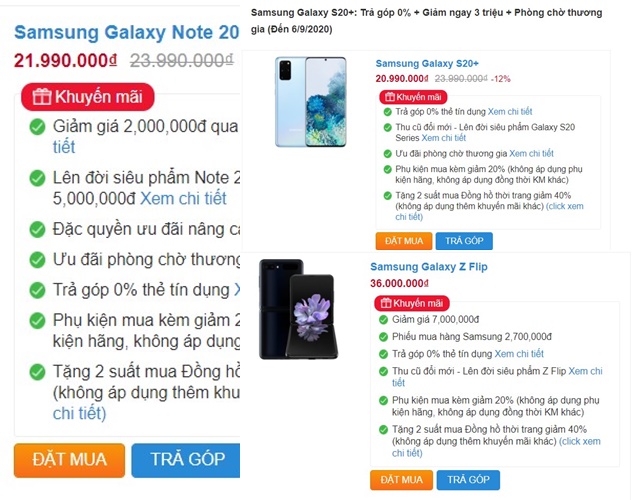Click Xem chi tiết after Note 20 5,000,000đ offer

tap(183, 199)
